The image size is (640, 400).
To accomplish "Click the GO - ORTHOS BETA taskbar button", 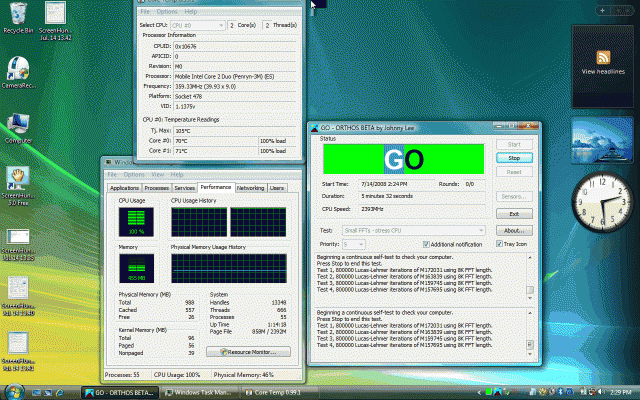I will 120,393.
